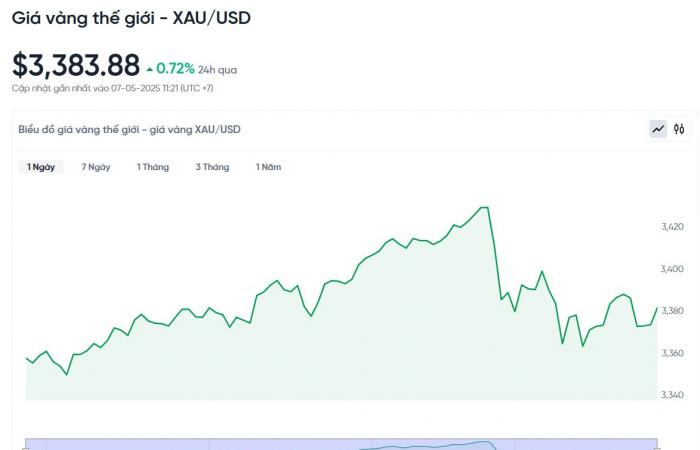700x450 pixels.
Task: Click inside the blue range navigator strip
Action: coord(341,445)
